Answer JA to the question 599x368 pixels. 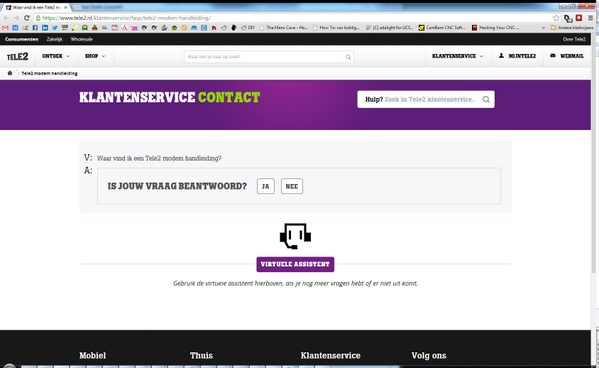(266, 186)
